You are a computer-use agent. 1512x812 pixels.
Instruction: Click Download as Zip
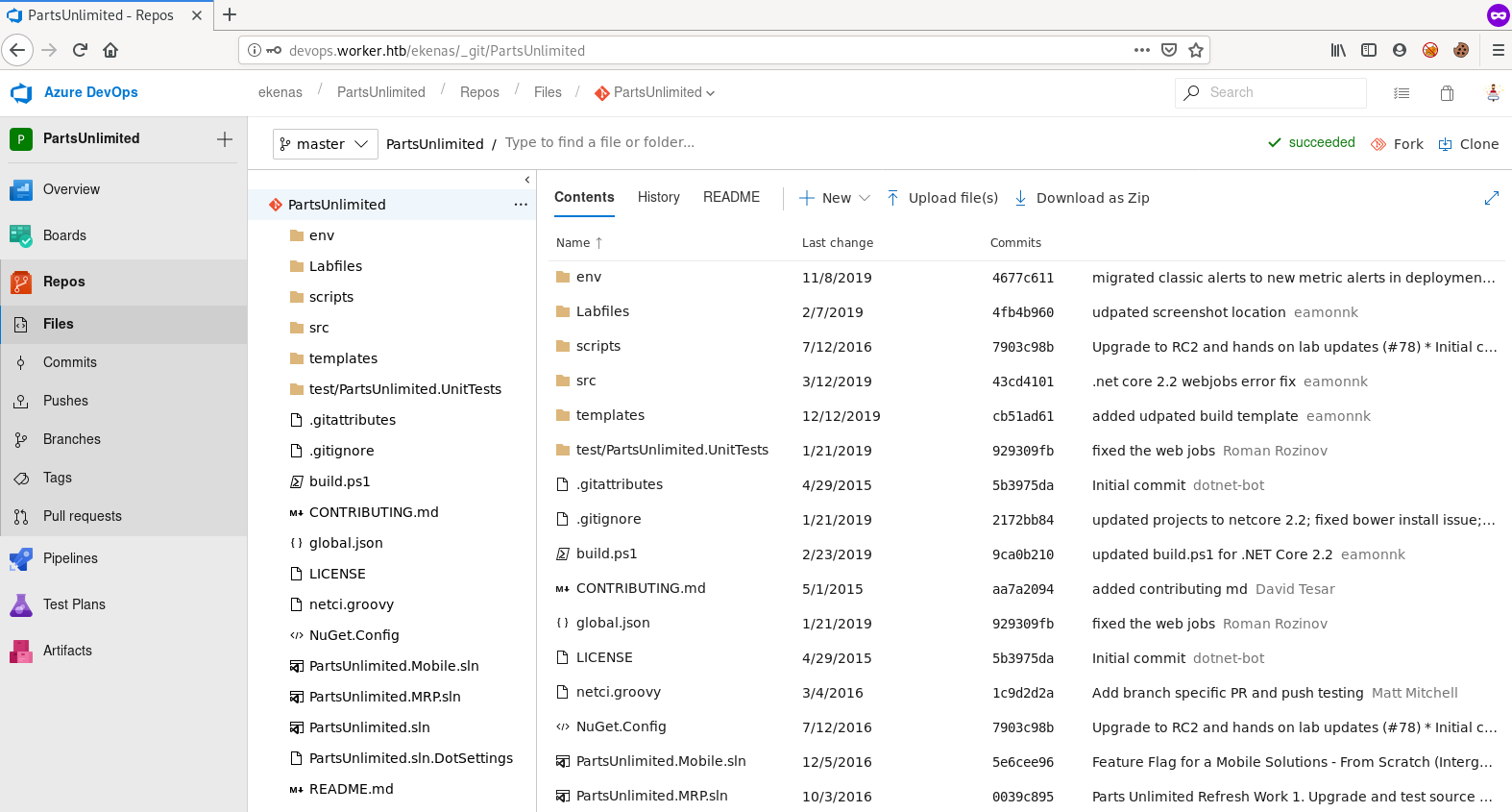[1083, 198]
